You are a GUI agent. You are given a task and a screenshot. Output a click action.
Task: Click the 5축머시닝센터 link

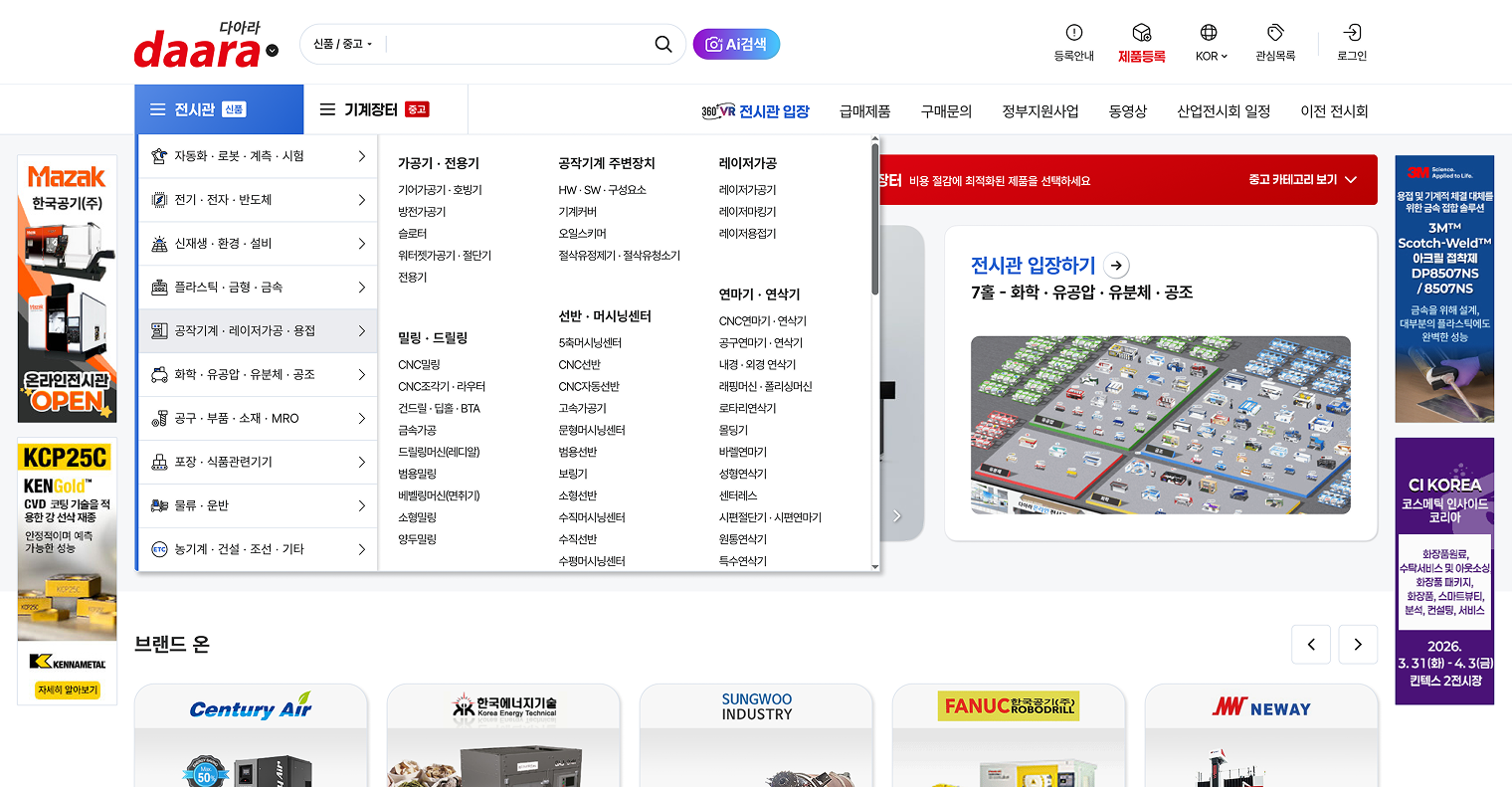590,343
